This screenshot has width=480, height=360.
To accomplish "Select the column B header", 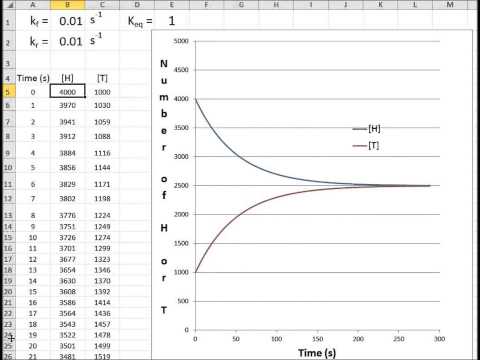I will coord(68,4).
